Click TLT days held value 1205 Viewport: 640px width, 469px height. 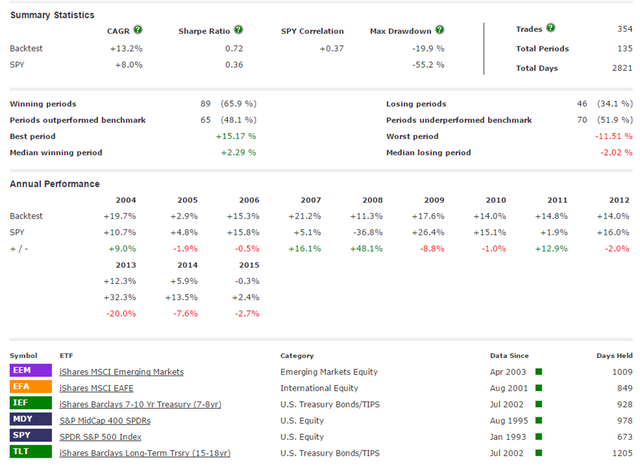(x=622, y=453)
